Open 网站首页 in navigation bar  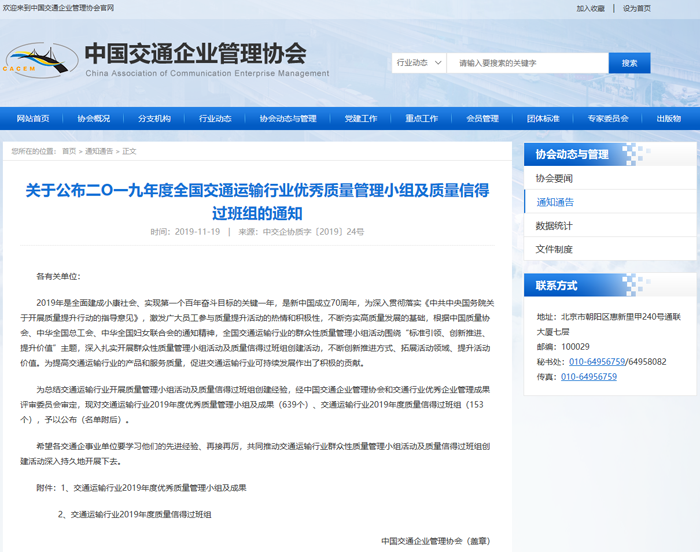point(33,118)
